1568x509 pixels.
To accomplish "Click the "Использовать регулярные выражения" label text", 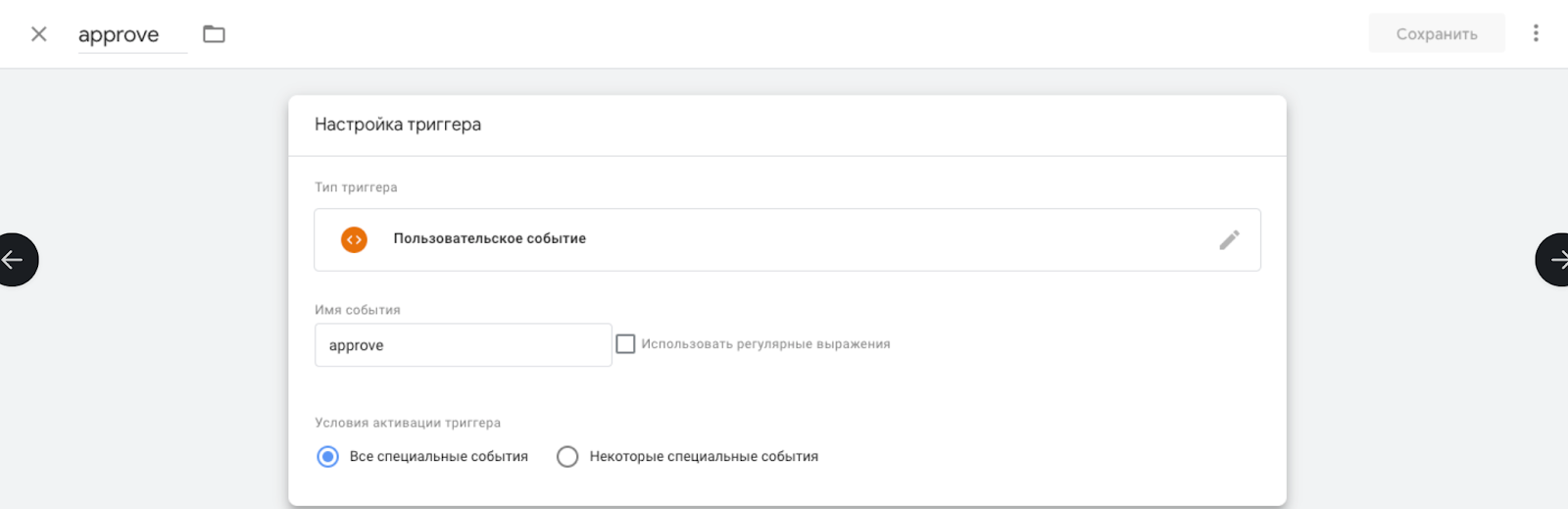I will tap(765, 344).
